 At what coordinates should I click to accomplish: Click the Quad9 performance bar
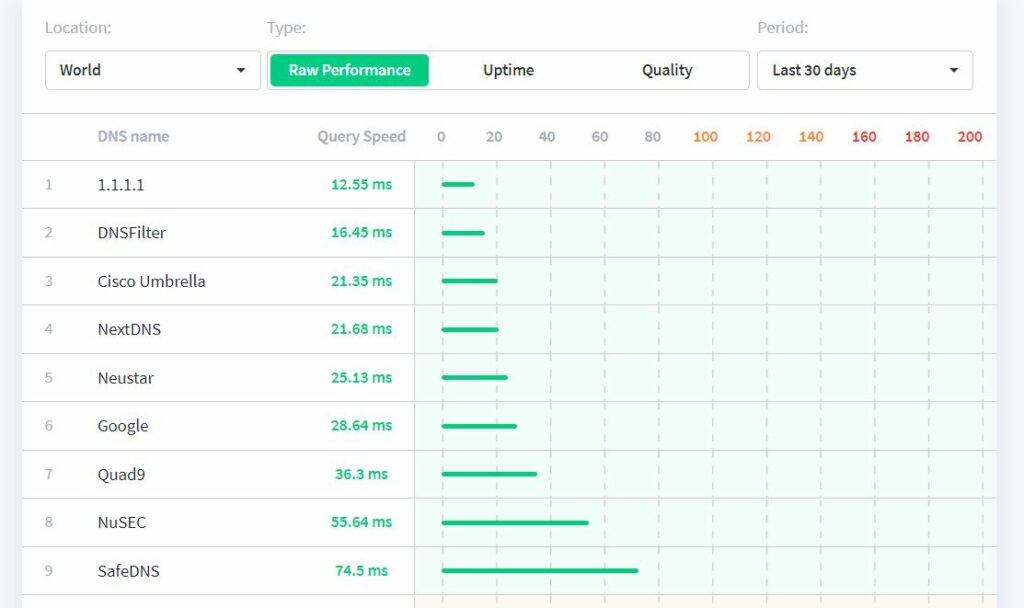click(489, 474)
